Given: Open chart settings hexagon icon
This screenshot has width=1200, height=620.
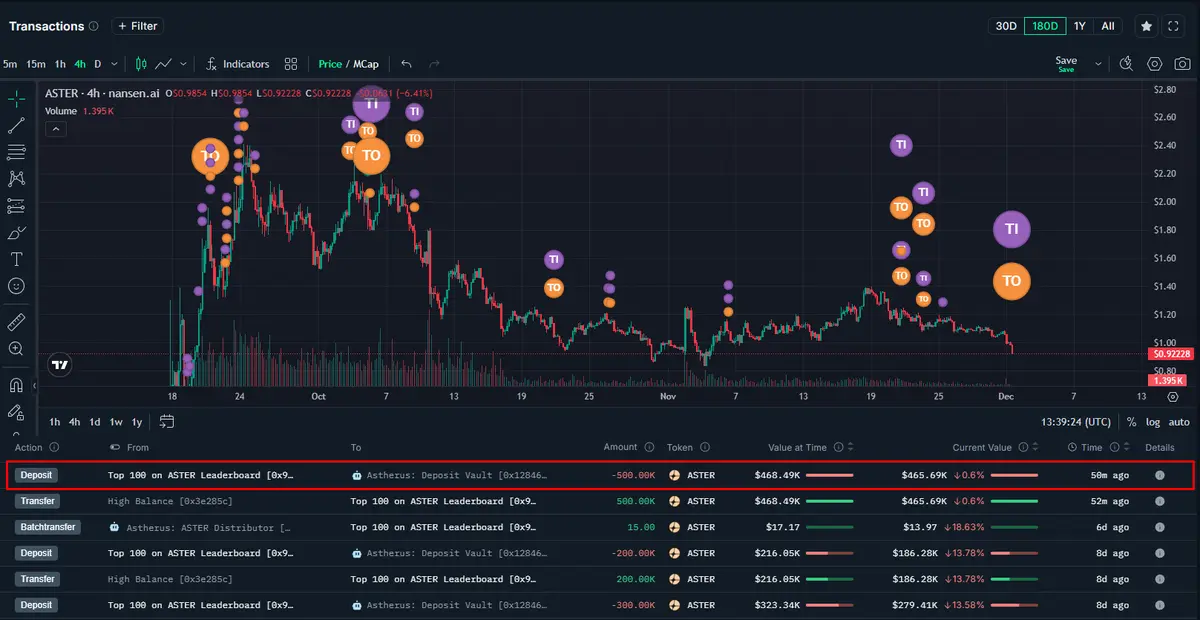Looking at the screenshot, I should [1154, 64].
